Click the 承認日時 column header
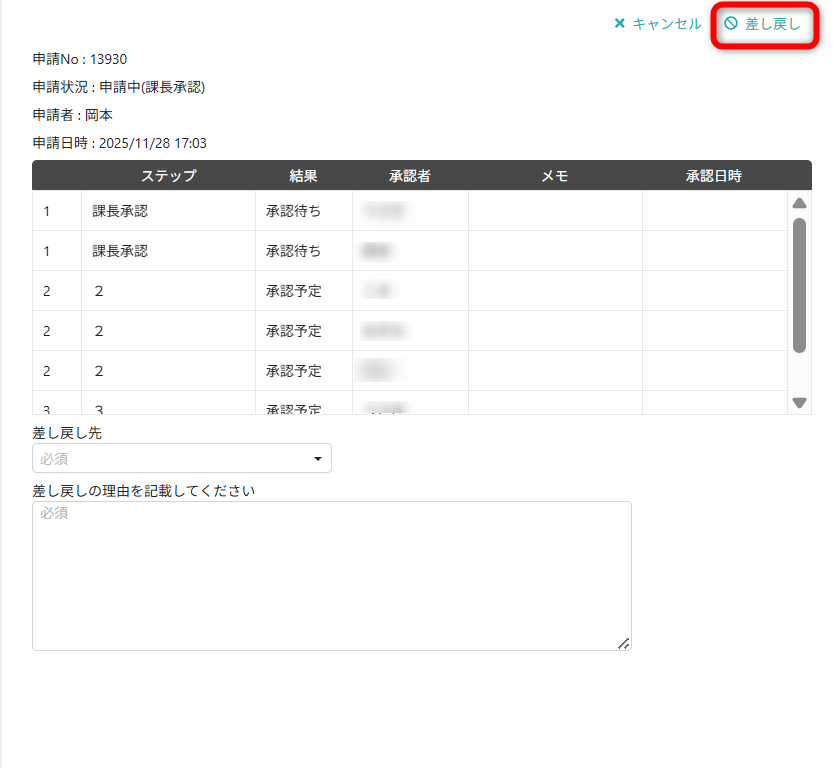The height and width of the screenshot is (768, 833). click(713, 176)
